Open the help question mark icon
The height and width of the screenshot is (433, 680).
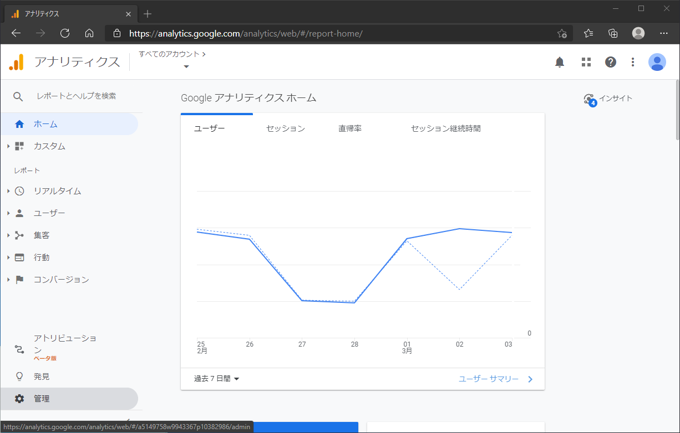(610, 62)
